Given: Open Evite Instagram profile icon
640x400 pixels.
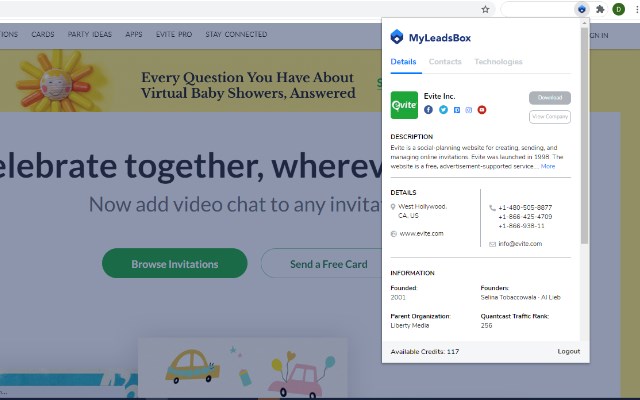Looking at the screenshot, I should pyautogui.click(x=469, y=110).
